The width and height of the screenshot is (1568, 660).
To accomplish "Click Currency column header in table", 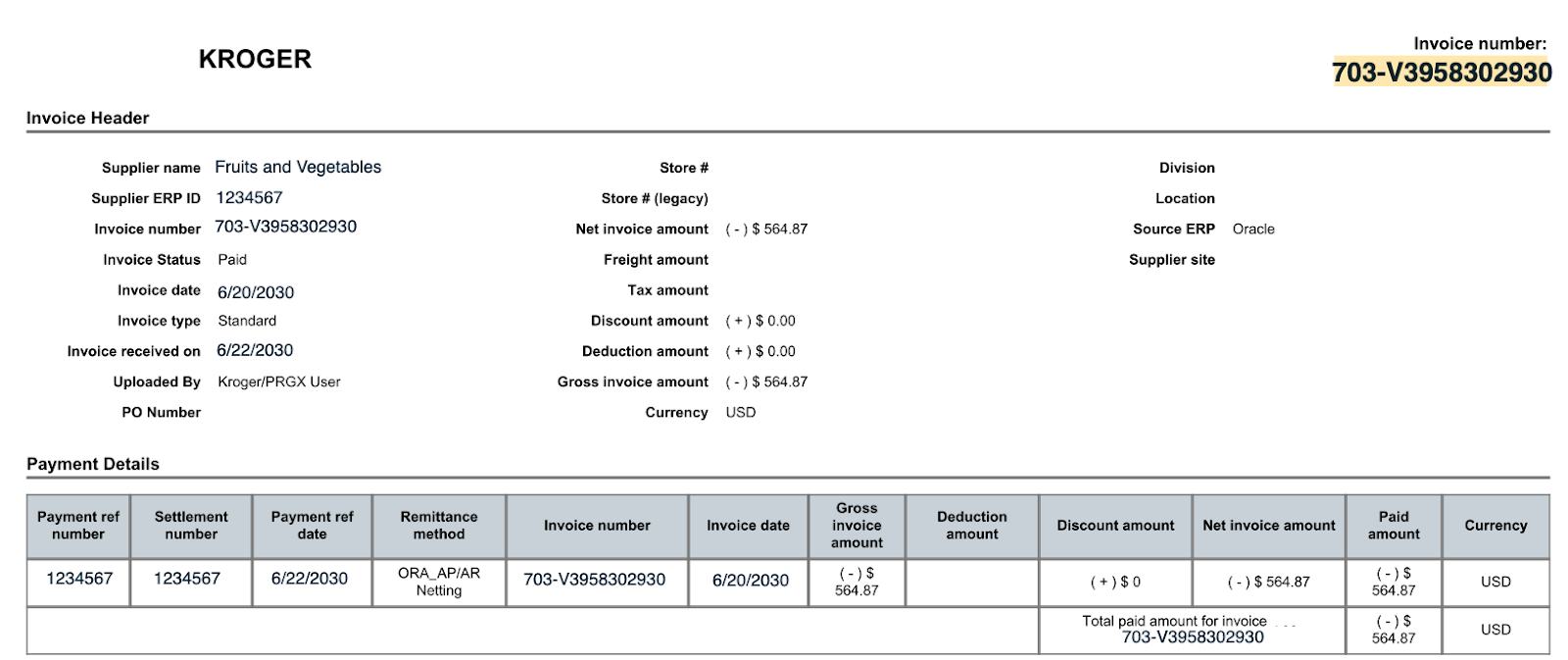I will (x=1495, y=526).
